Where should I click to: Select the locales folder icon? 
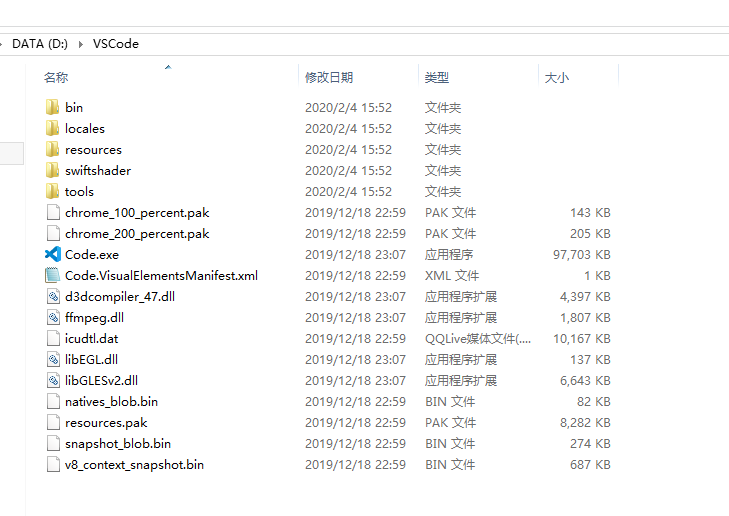(53, 128)
